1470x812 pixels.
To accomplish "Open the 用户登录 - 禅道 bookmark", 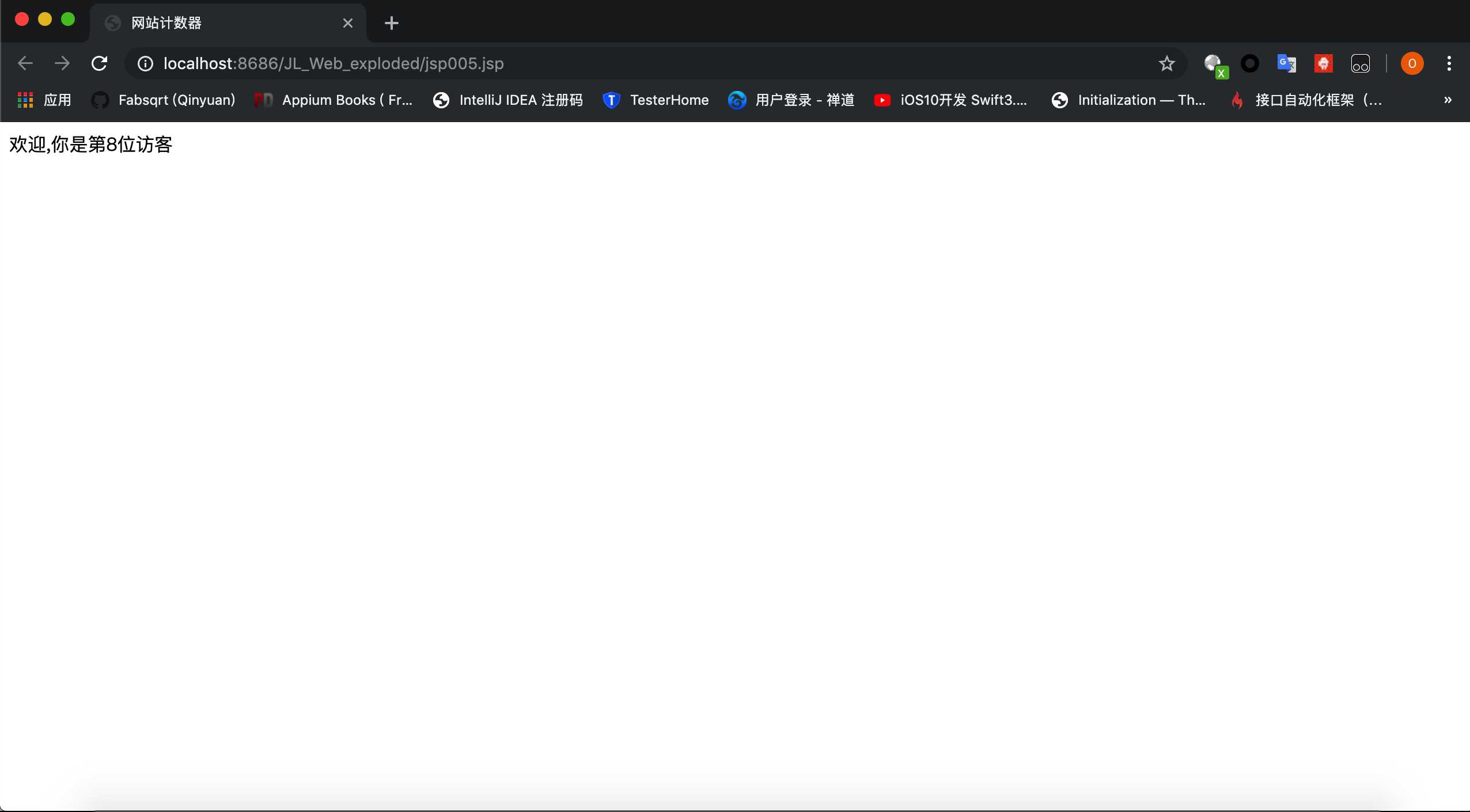I will tap(791, 100).
